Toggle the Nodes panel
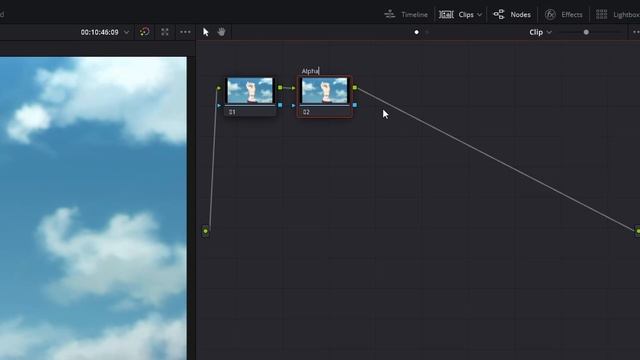The width and height of the screenshot is (640, 360). coord(512,15)
